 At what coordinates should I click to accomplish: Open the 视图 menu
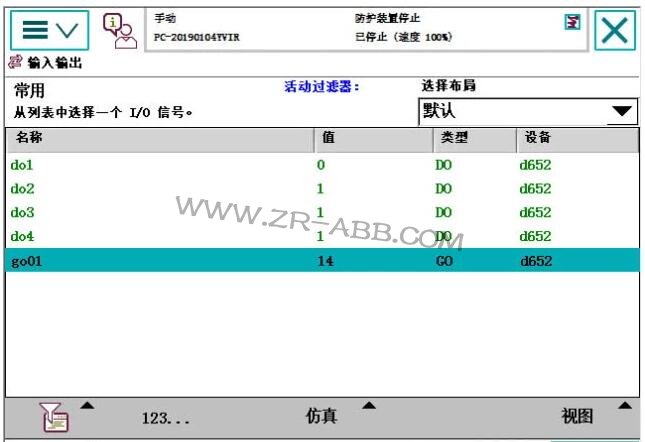(577, 415)
